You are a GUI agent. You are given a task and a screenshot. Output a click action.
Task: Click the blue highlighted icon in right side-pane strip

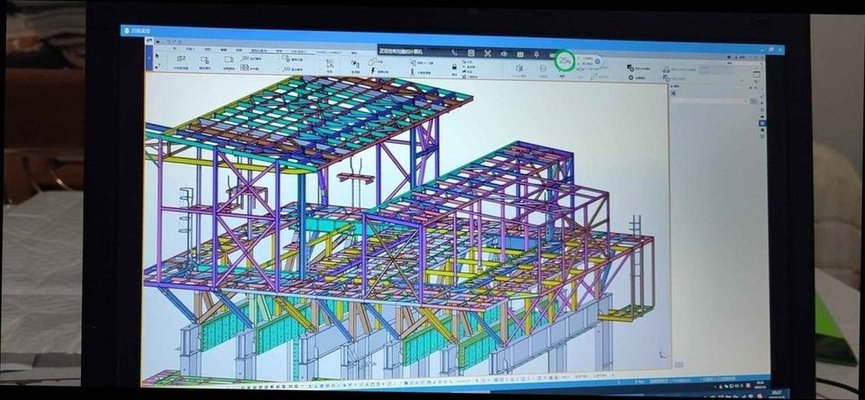[761, 123]
